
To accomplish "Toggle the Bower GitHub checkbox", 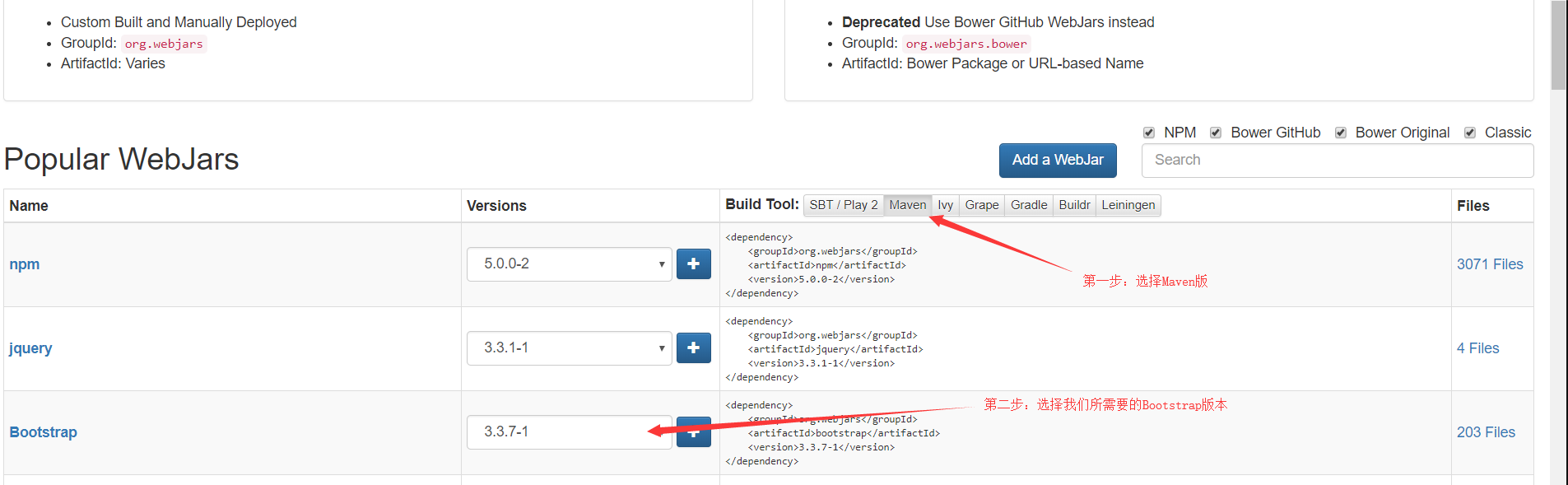I will (x=1216, y=133).
